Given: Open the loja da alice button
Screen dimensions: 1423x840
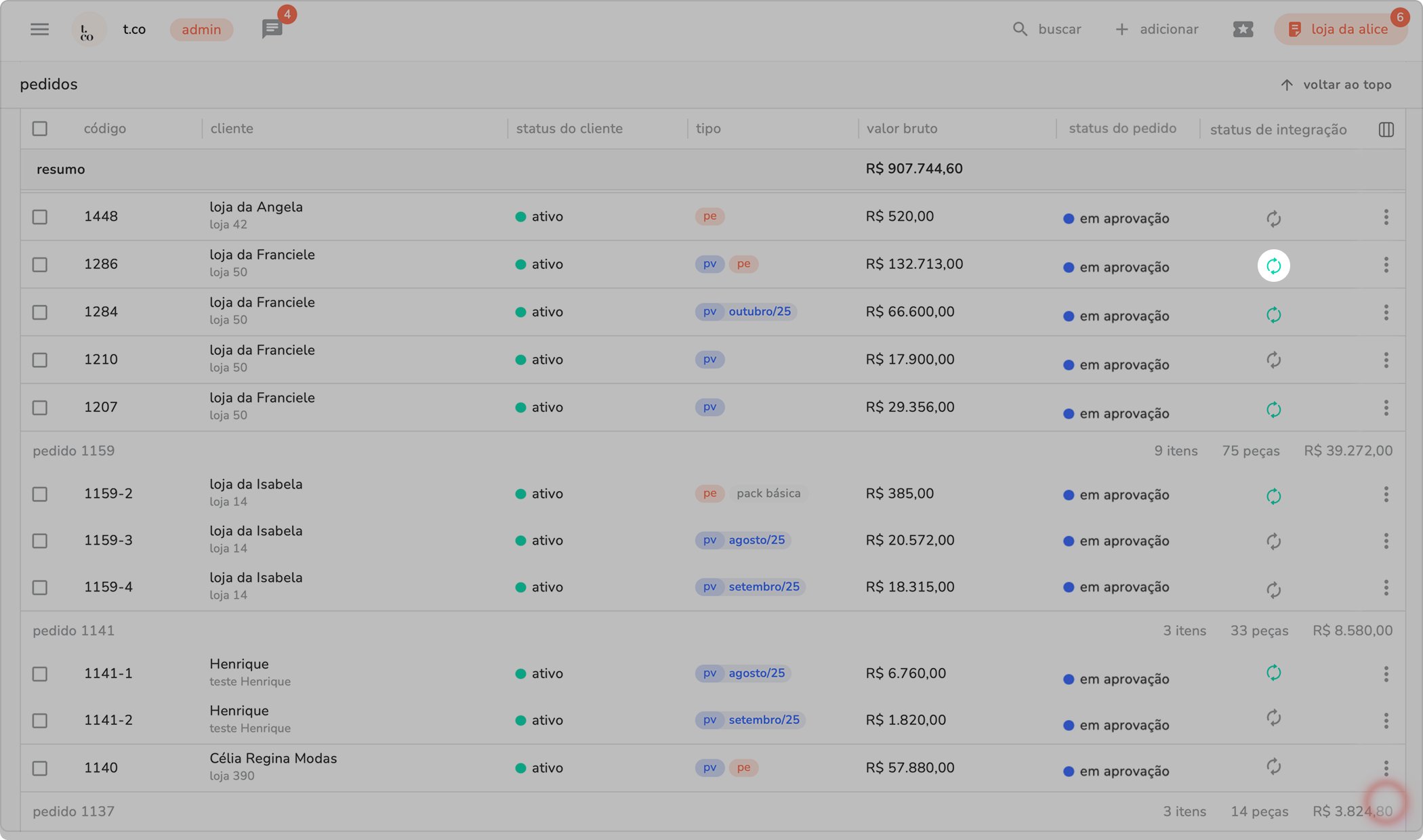Looking at the screenshot, I should [x=1340, y=29].
